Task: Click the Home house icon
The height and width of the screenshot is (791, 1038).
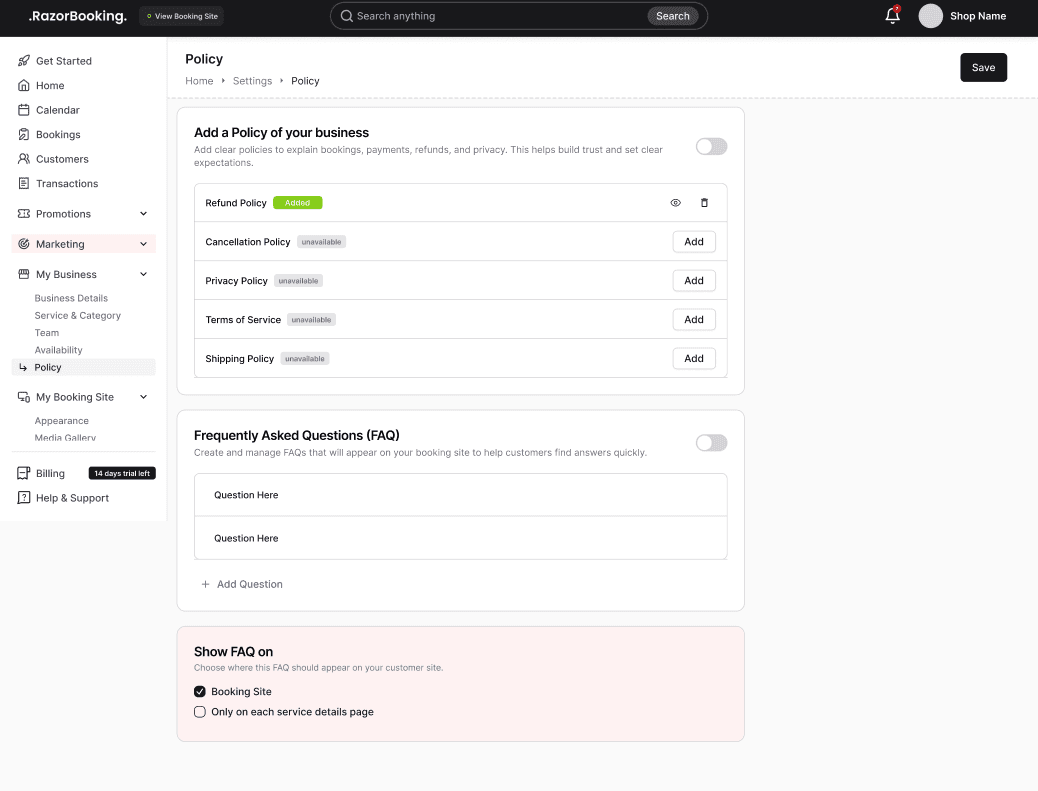Action: click(24, 85)
